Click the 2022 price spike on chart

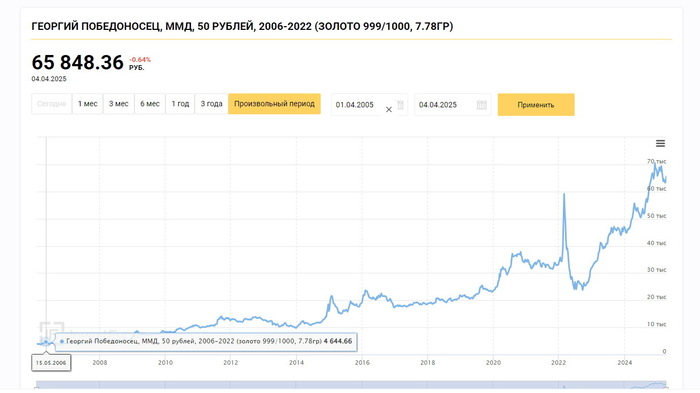pyautogui.click(x=564, y=194)
